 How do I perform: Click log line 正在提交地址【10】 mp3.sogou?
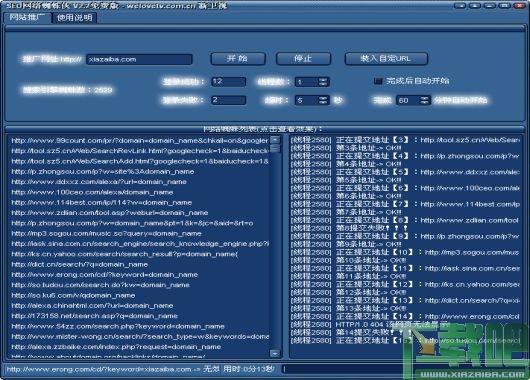tap(405, 253)
